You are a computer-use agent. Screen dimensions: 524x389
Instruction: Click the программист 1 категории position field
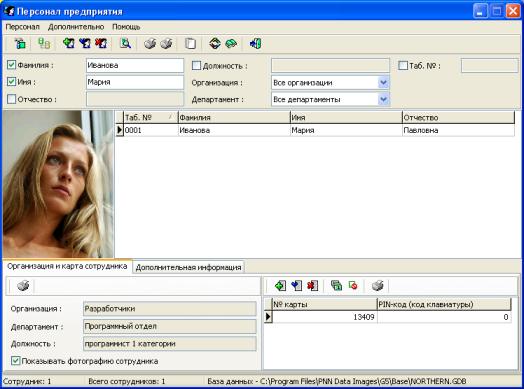[170, 344]
